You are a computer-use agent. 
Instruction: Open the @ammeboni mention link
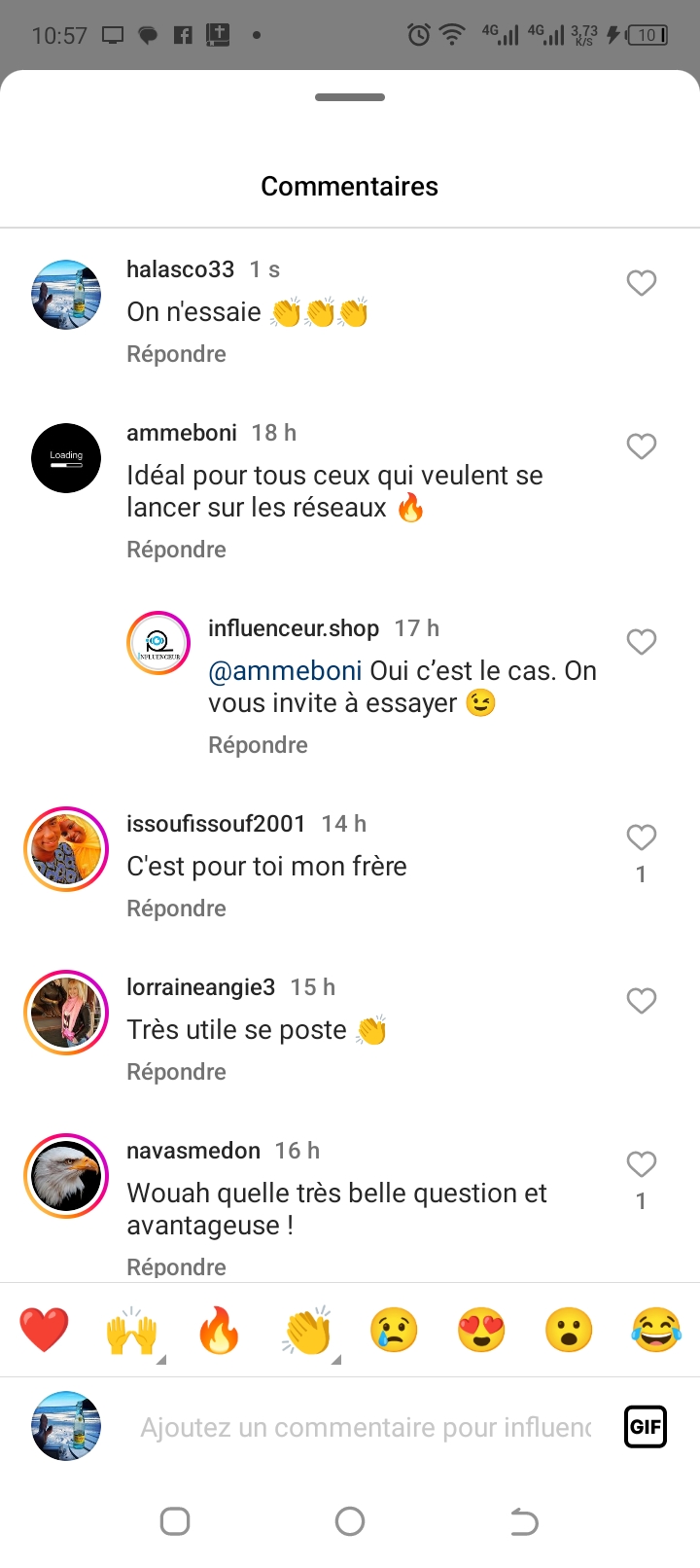[x=285, y=671]
